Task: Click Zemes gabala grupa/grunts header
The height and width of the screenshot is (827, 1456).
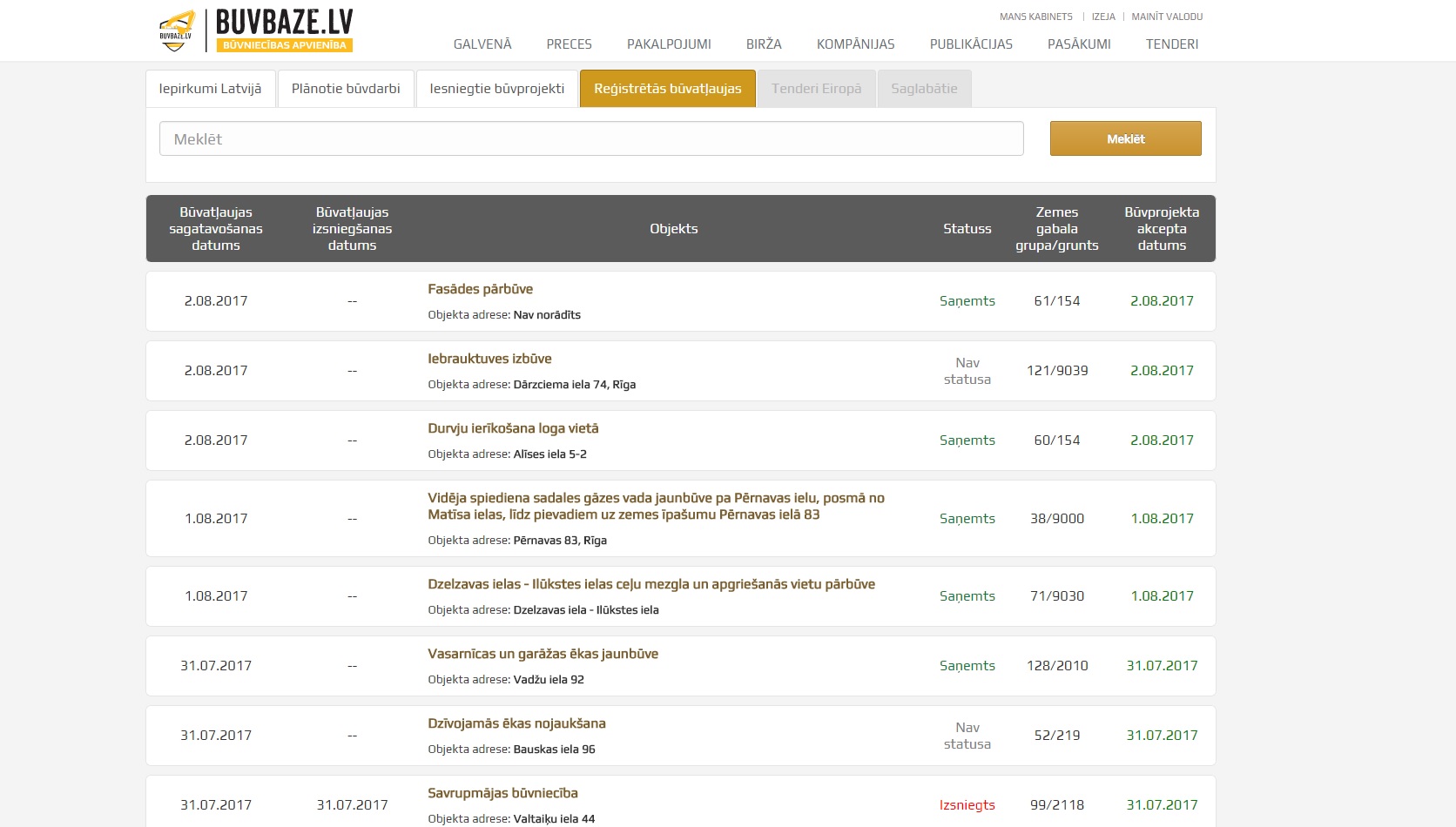Action: (1057, 229)
